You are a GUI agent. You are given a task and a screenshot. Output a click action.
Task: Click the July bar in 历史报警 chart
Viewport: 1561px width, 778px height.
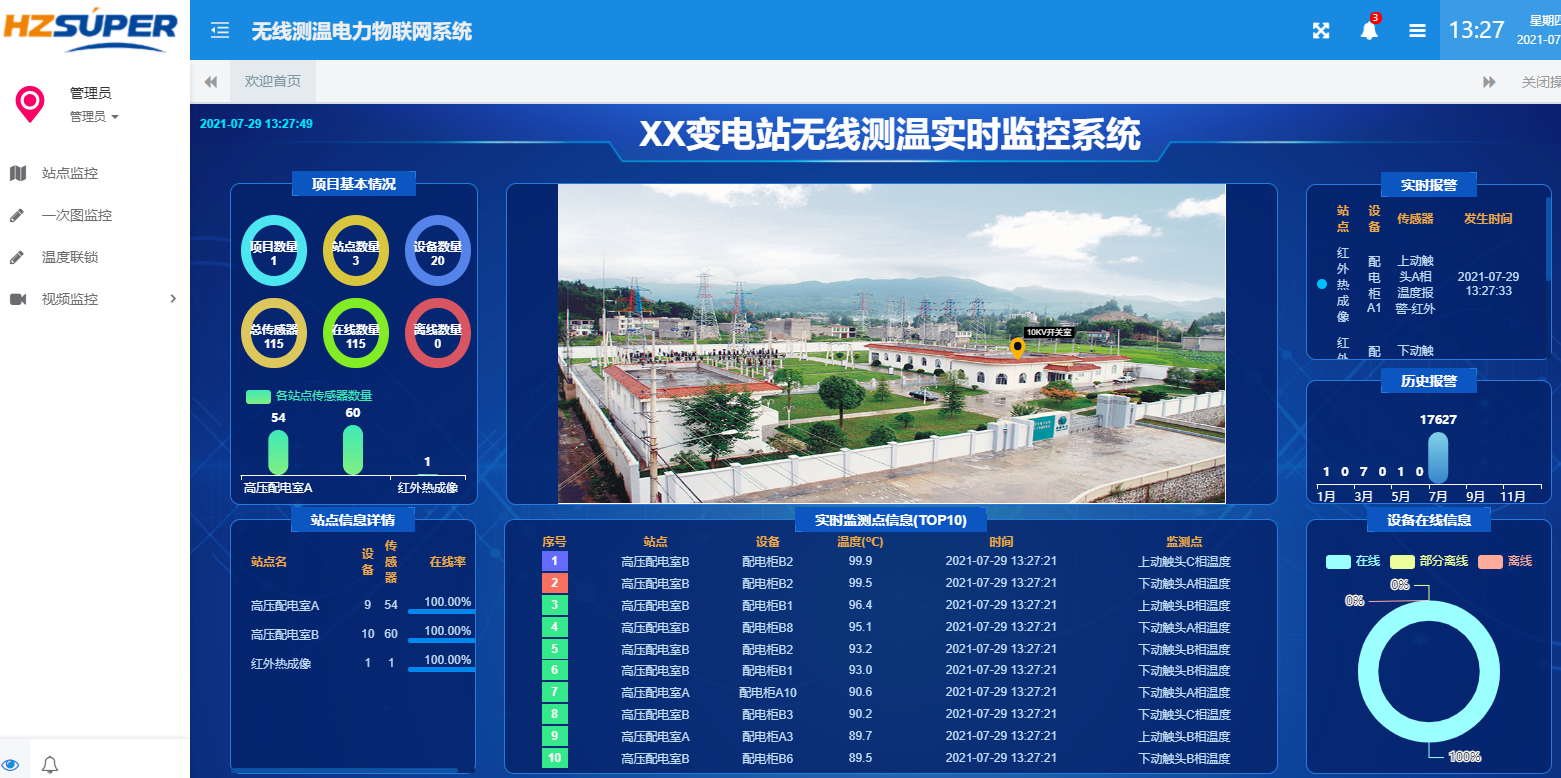coord(1438,458)
